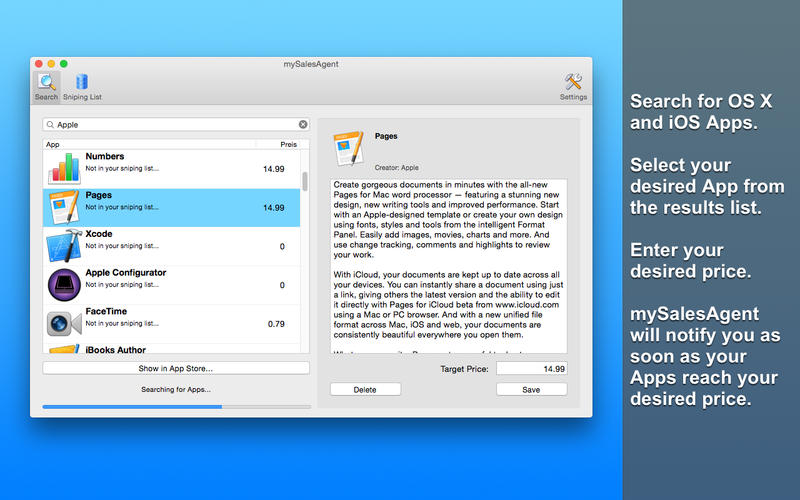
Task: Sort by the Preis column header
Action: point(288,144)
